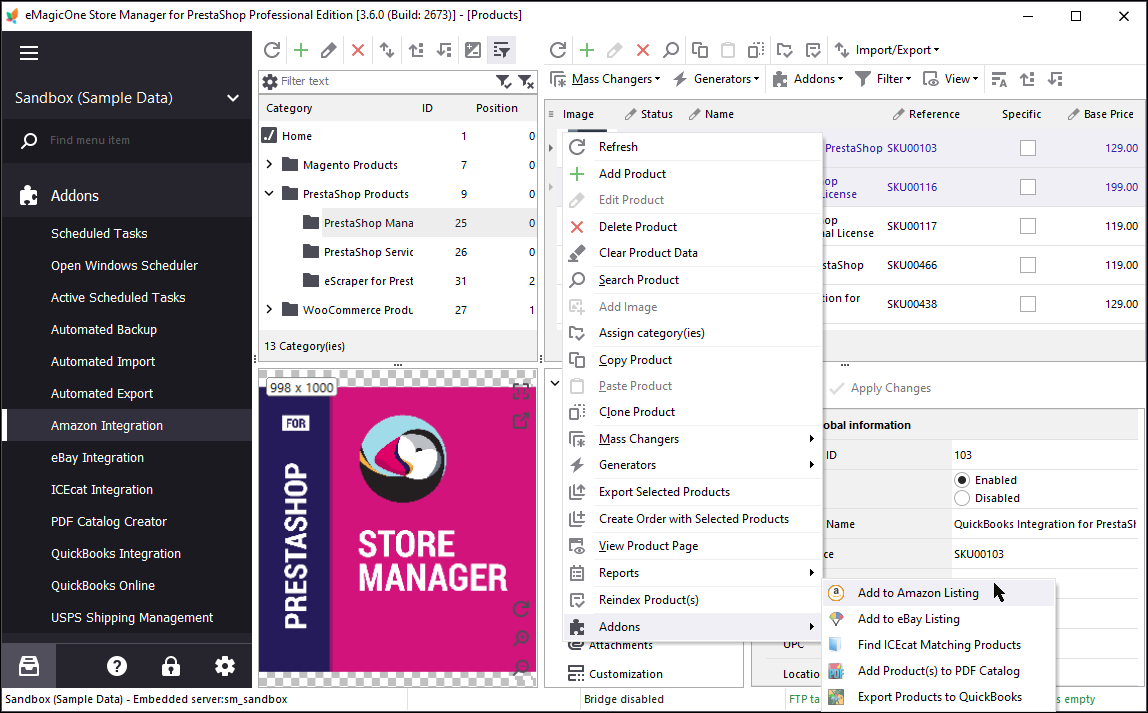Add a new category with green plus
This screenshot has height=713, width=1148.
(301, 50)
